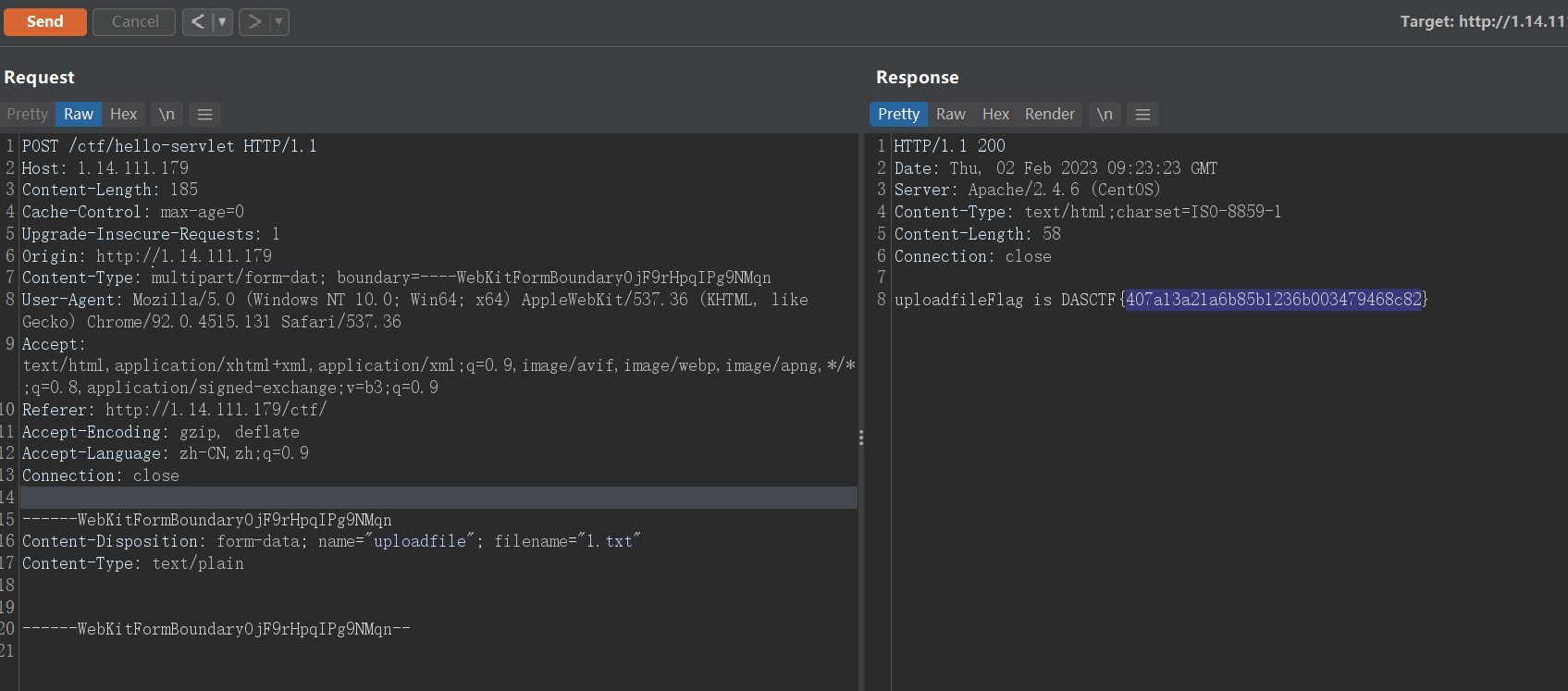Screen dimensions: 1568x691
Task: Click the Accept: header label
Action: (54, 344)
